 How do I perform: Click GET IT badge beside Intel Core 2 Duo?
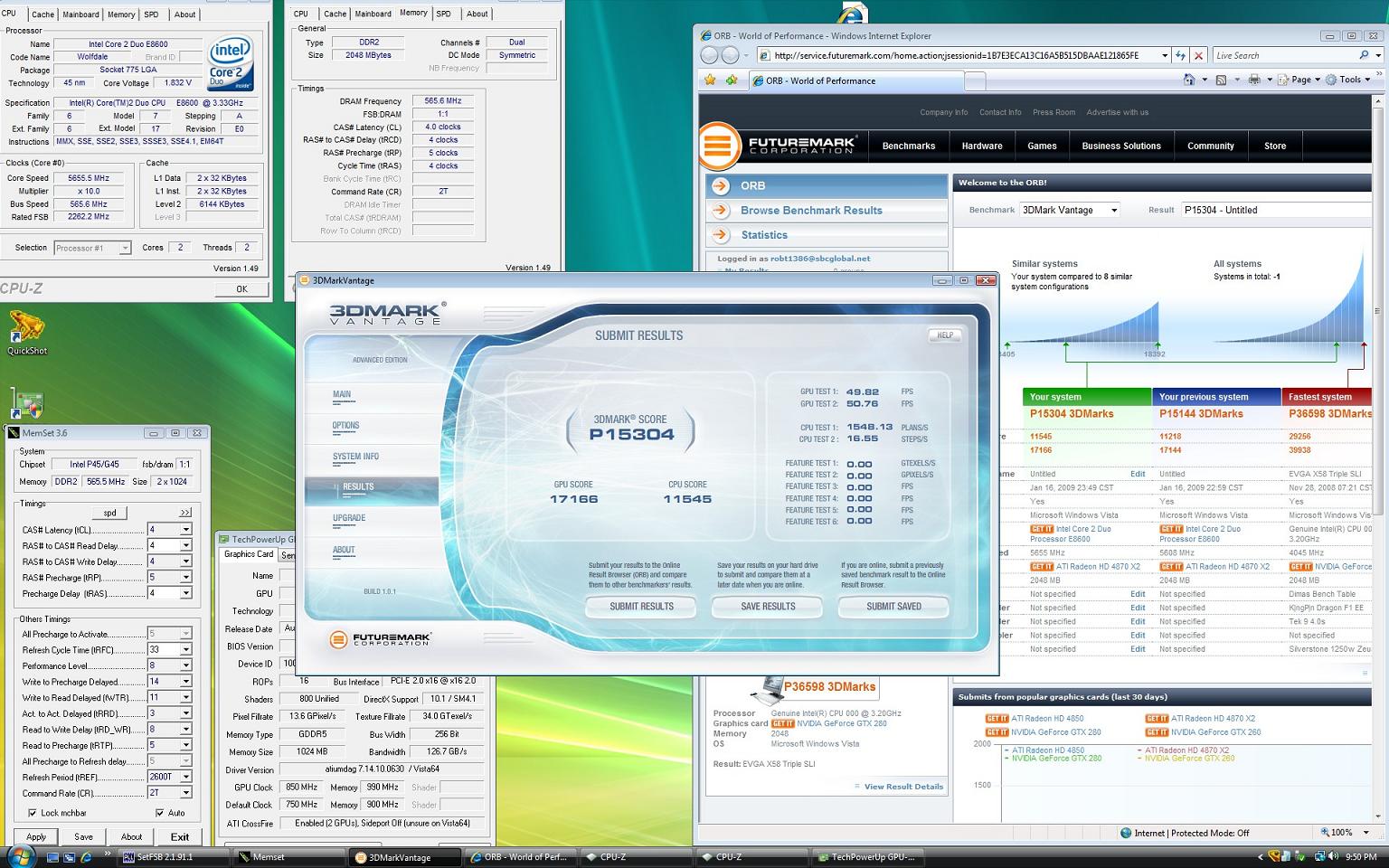coord(1042,529)
